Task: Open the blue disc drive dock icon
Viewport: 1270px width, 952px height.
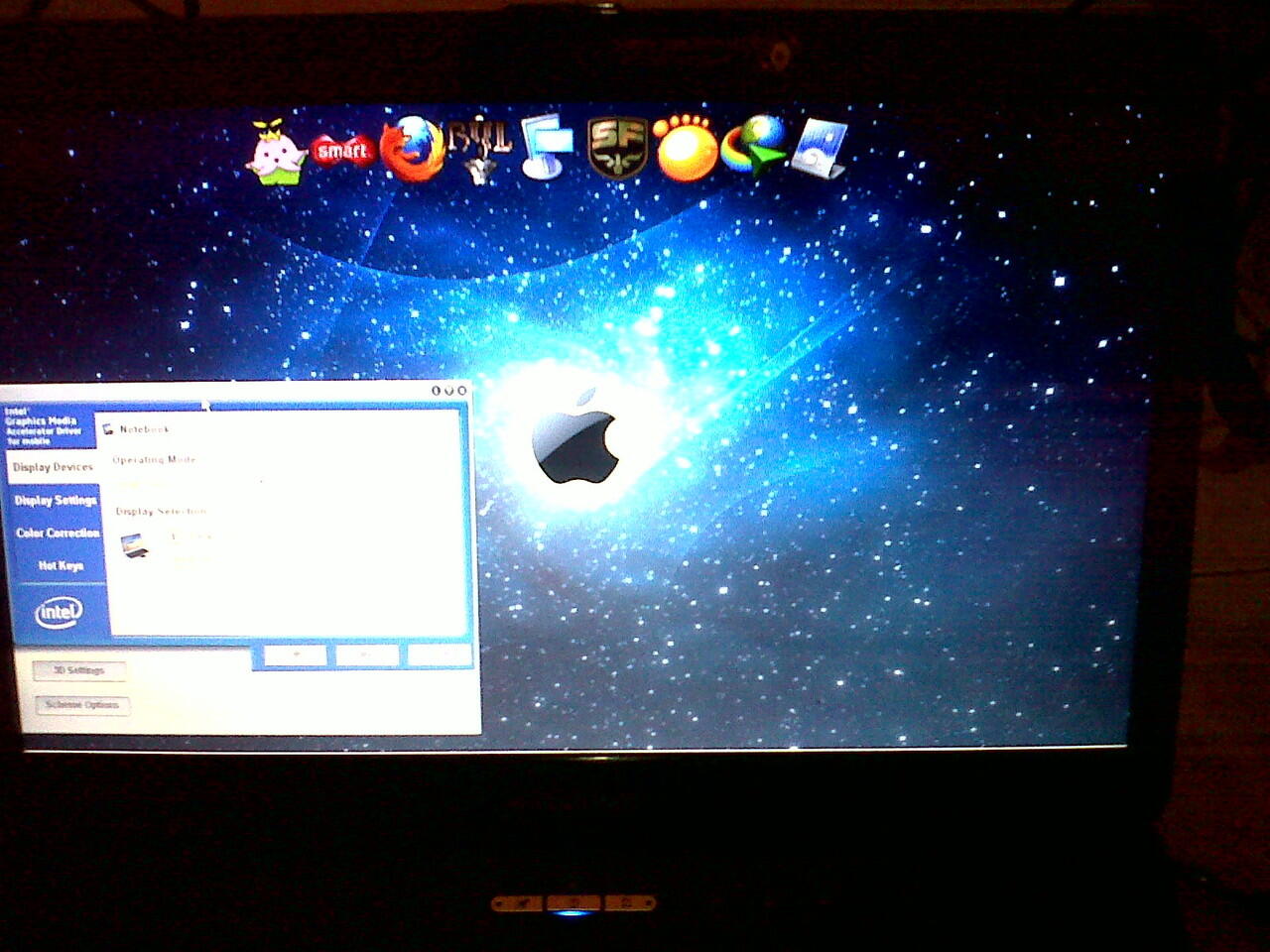Action: (x=820, y=149)
